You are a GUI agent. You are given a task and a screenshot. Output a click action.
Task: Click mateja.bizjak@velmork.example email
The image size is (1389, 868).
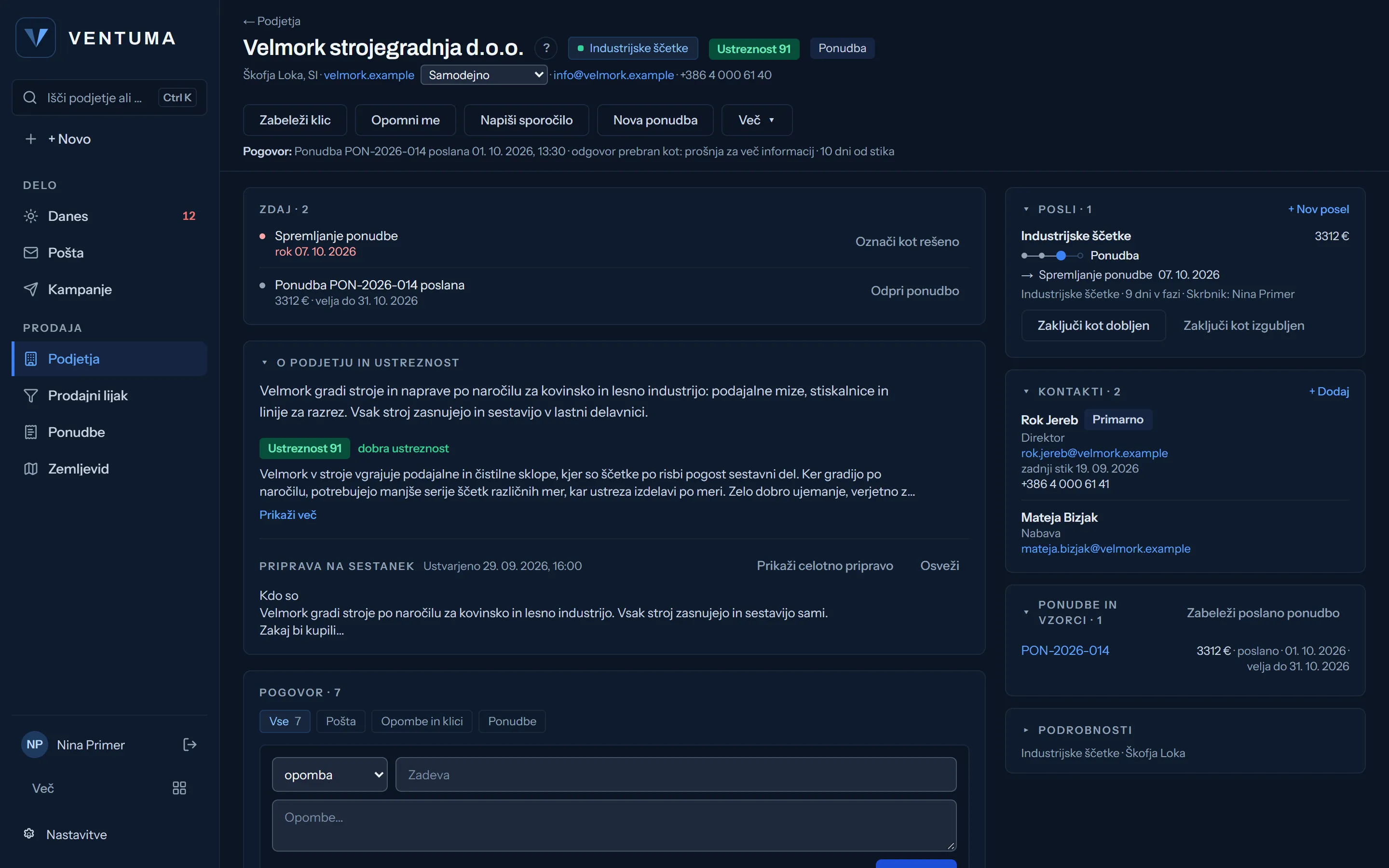pos(1105,549)
